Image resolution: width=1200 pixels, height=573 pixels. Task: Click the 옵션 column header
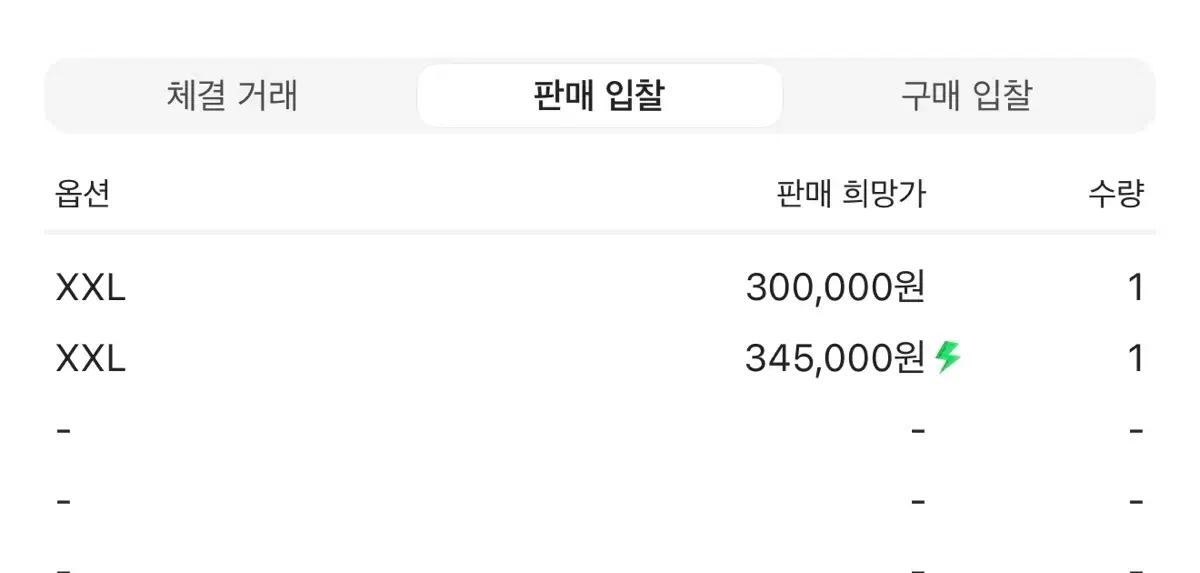tap(82, 193)
